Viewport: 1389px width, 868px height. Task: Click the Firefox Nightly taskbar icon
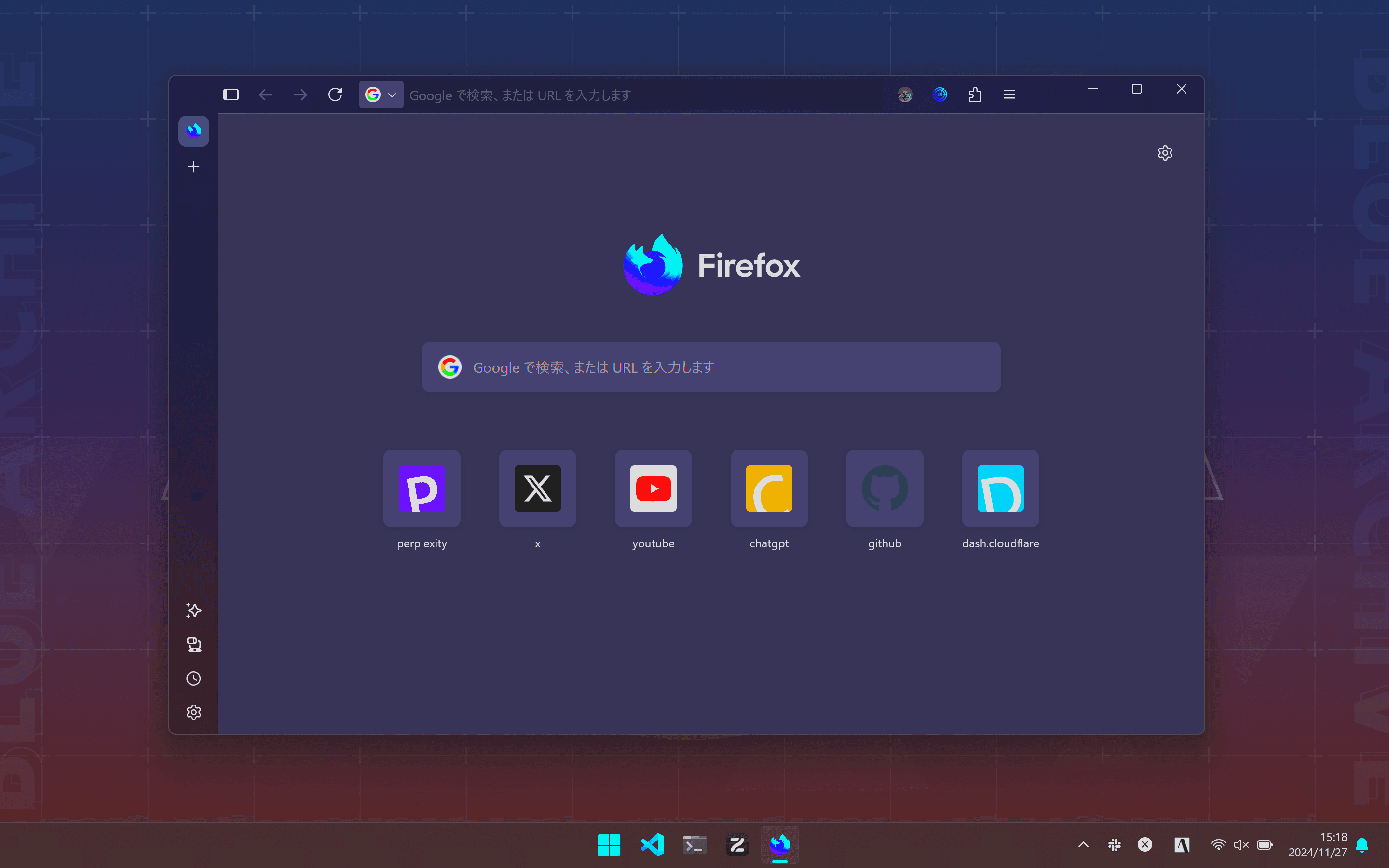(x=779, y=845)
